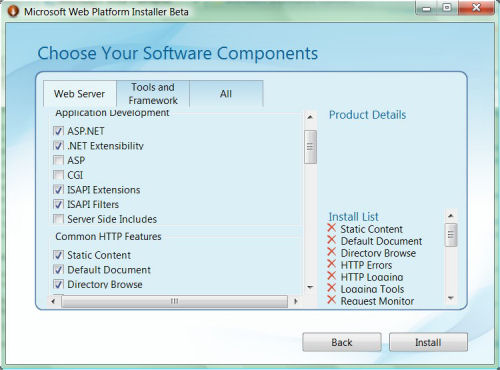Click the Web Platform Installer title icon
Image resolution: width=500 pixels, height=370 pixels.
click(13, 11)
